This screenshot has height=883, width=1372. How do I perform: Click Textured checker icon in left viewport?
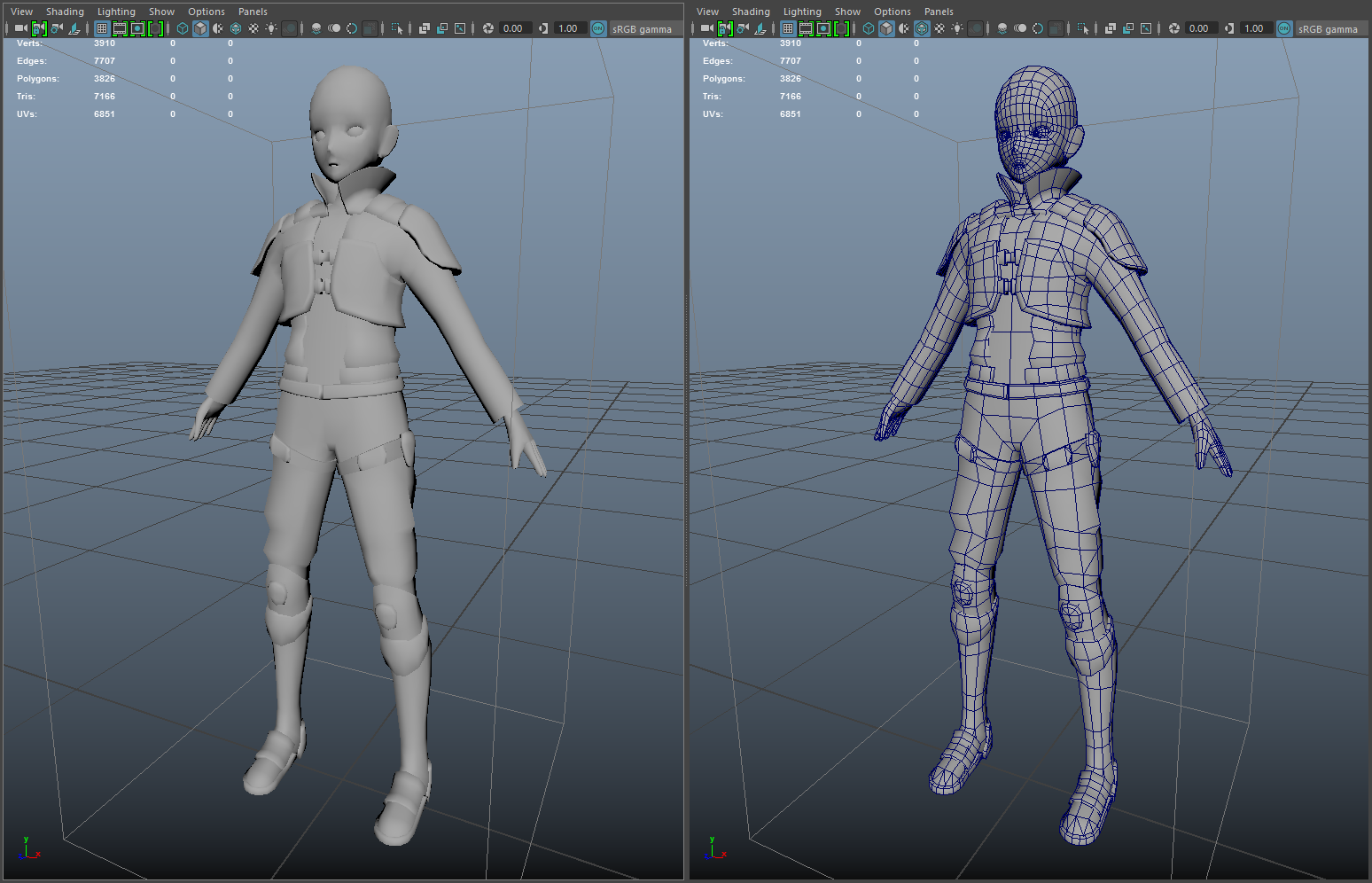pyautogui.click(x=253, y=28)
